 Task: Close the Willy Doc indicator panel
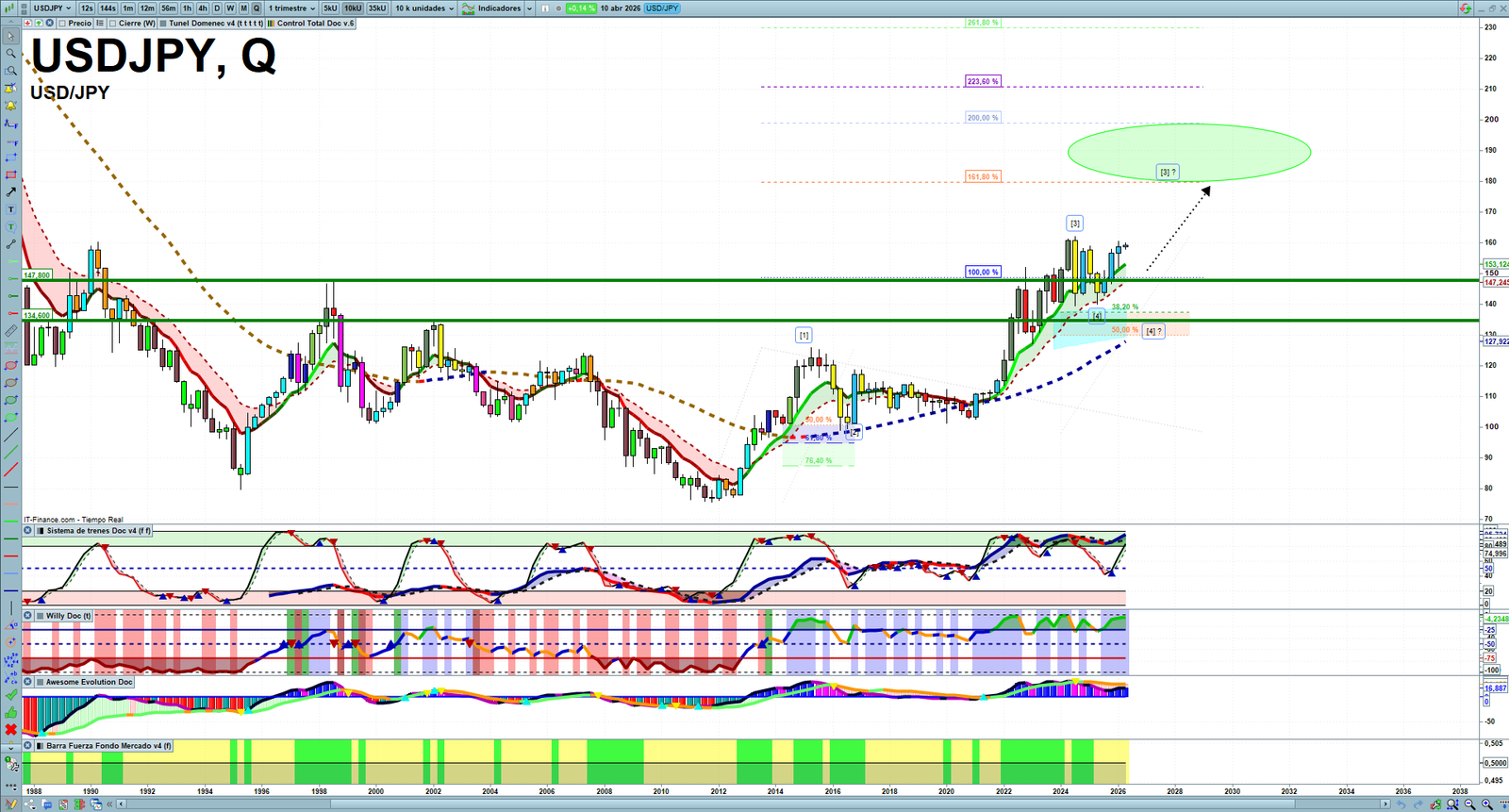click(x=28, y=616)
